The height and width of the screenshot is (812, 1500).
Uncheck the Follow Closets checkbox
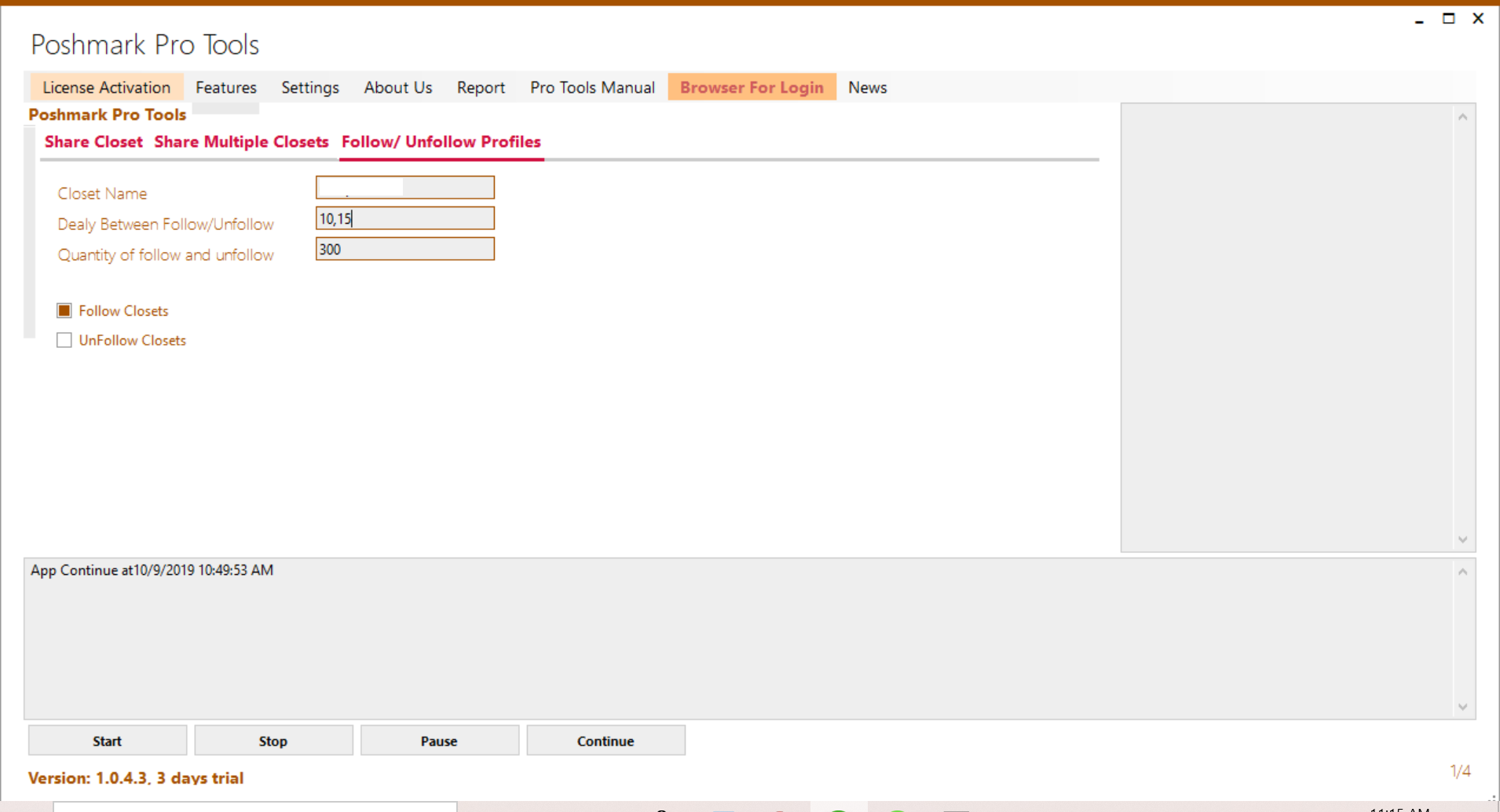coord(64,311)
